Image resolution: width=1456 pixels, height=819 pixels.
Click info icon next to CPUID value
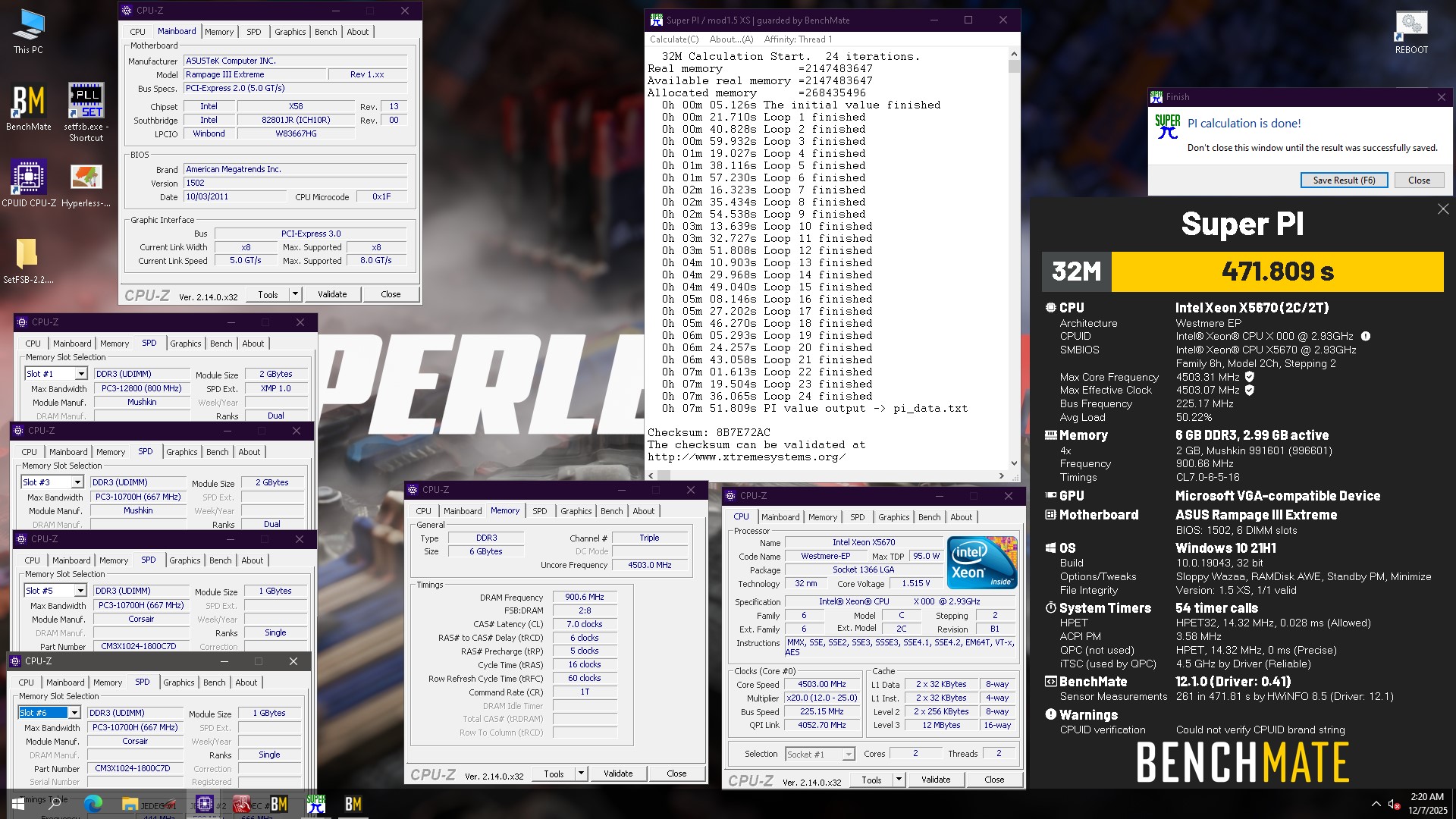click(x=1365, y=336)
